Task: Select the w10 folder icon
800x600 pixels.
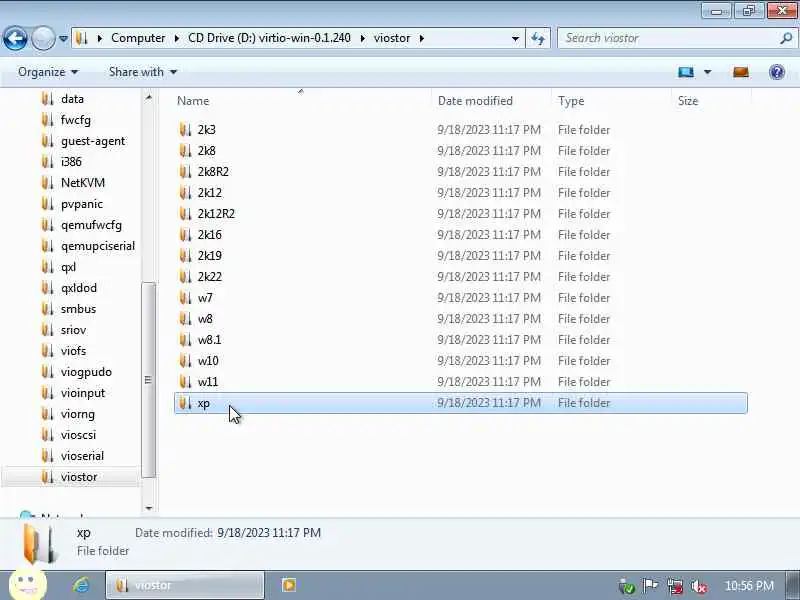Action: tap(185, 361)
